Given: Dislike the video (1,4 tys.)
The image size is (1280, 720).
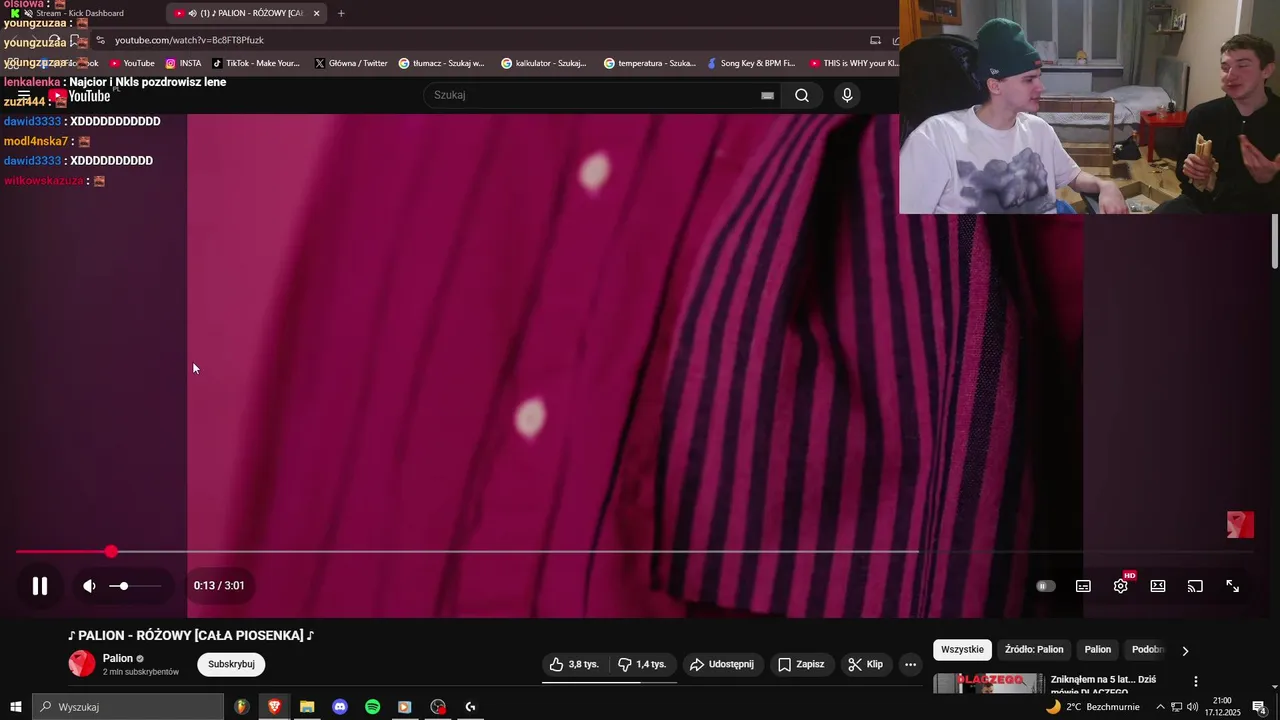Looking at the screenshot, I should pyautogui.click(x=642, y=664).
